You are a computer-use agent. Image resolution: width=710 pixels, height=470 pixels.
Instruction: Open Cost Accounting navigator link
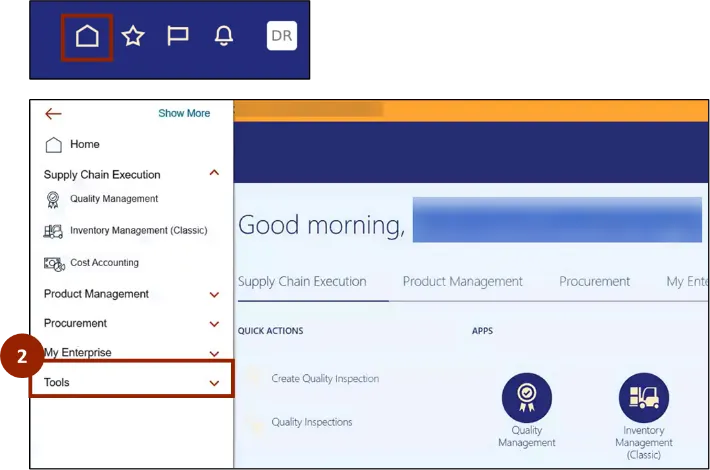tap(105, 263)
